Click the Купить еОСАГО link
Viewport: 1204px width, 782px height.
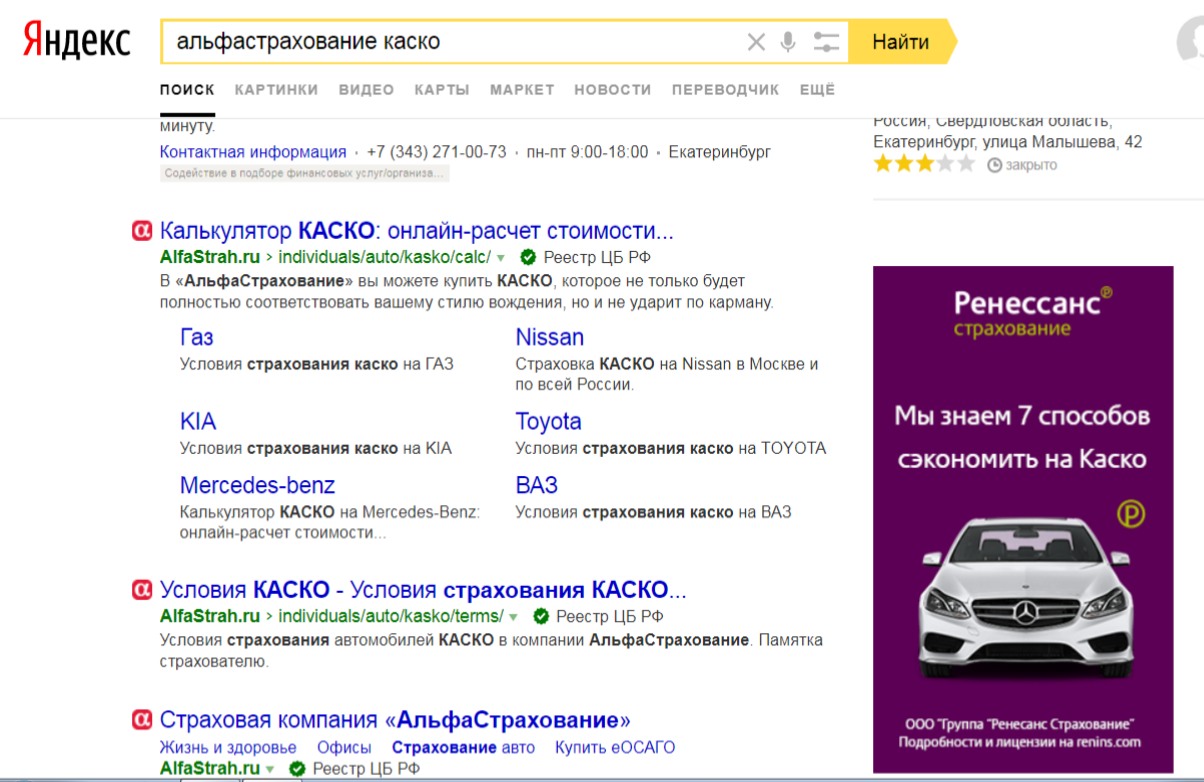click(x=615, y=747)
